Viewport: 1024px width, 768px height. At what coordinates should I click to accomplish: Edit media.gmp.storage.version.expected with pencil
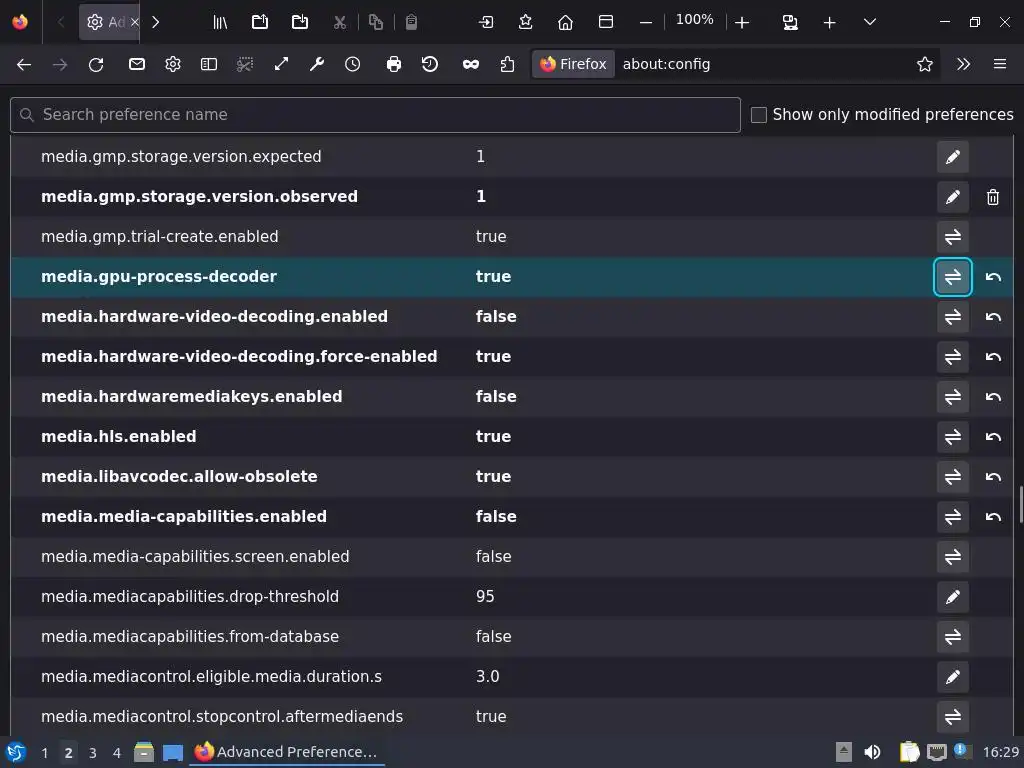click(x=953, y=157)
